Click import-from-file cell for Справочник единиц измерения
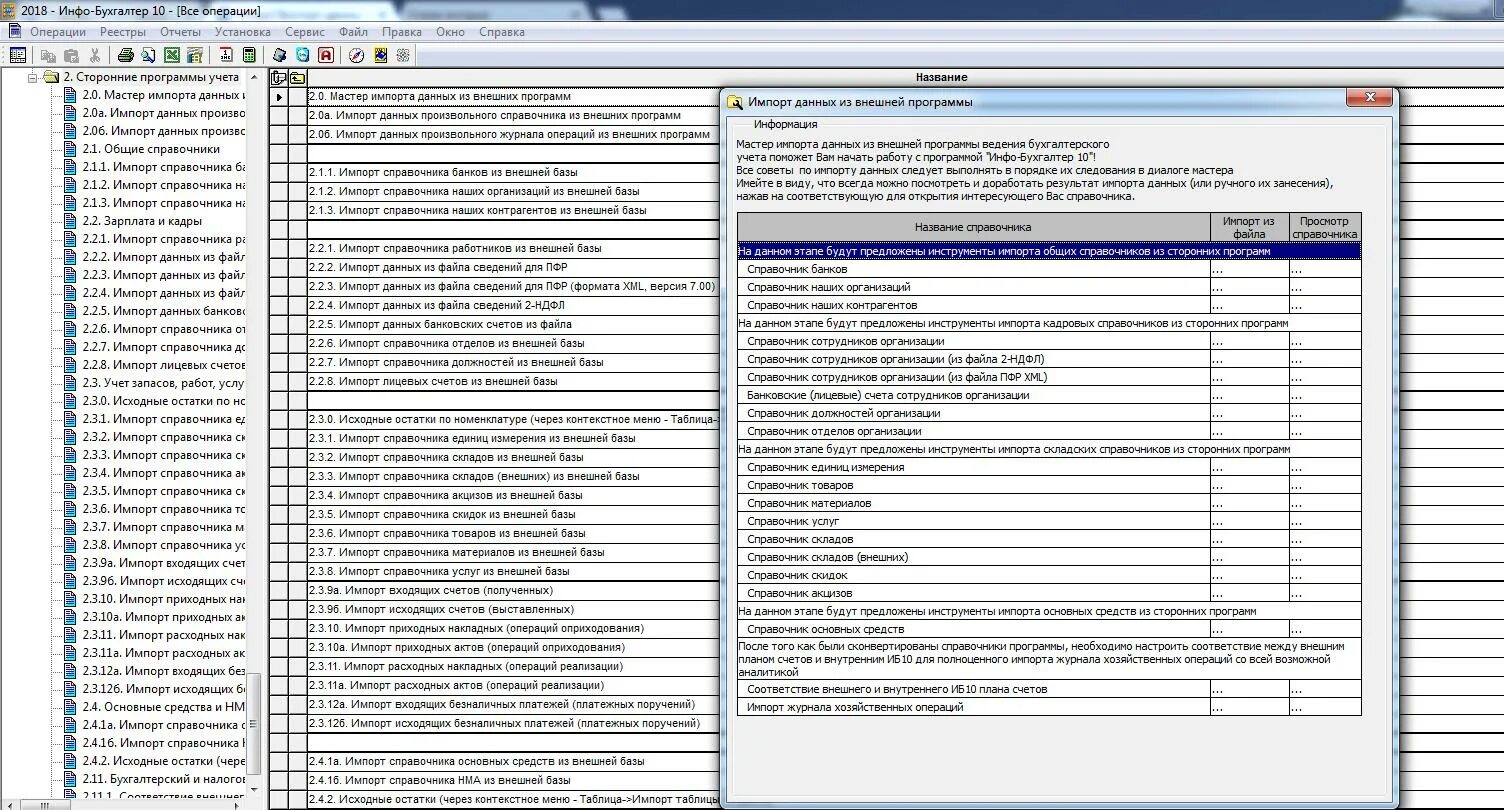 click(1249, 467)
